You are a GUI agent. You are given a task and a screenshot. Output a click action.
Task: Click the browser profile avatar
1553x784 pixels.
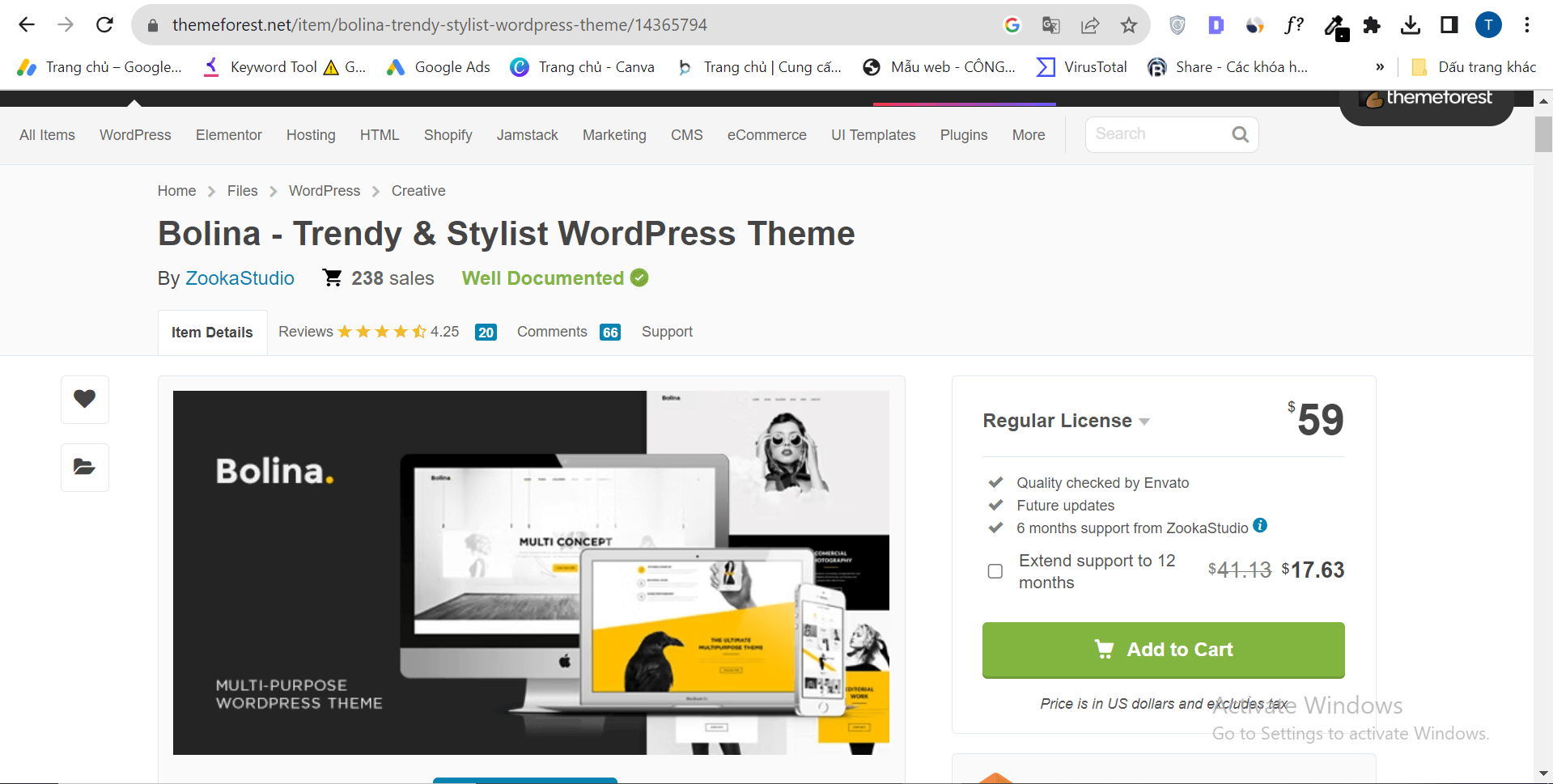[1488, 25]
